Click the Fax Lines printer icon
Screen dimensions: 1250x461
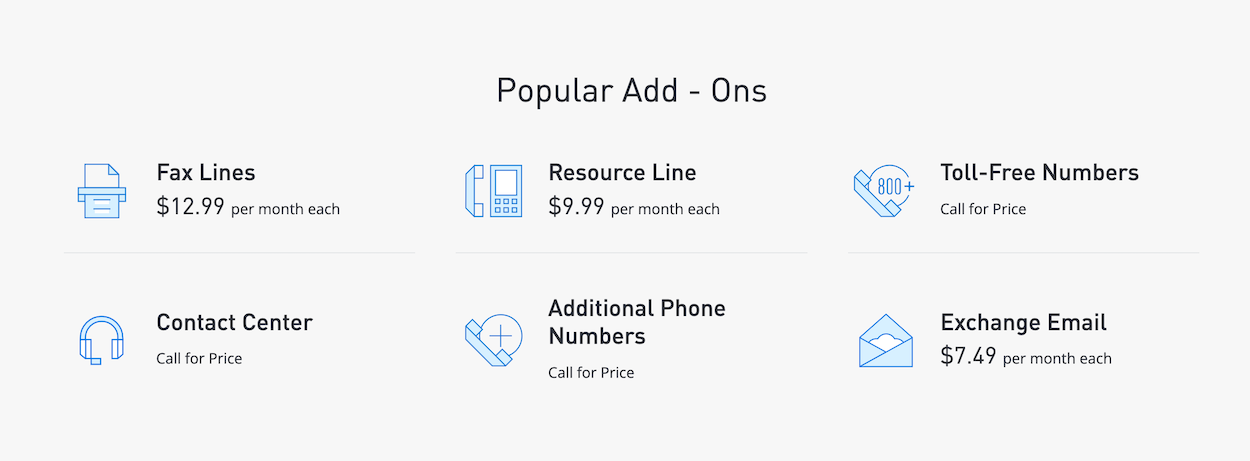click(x=102, y=191)
